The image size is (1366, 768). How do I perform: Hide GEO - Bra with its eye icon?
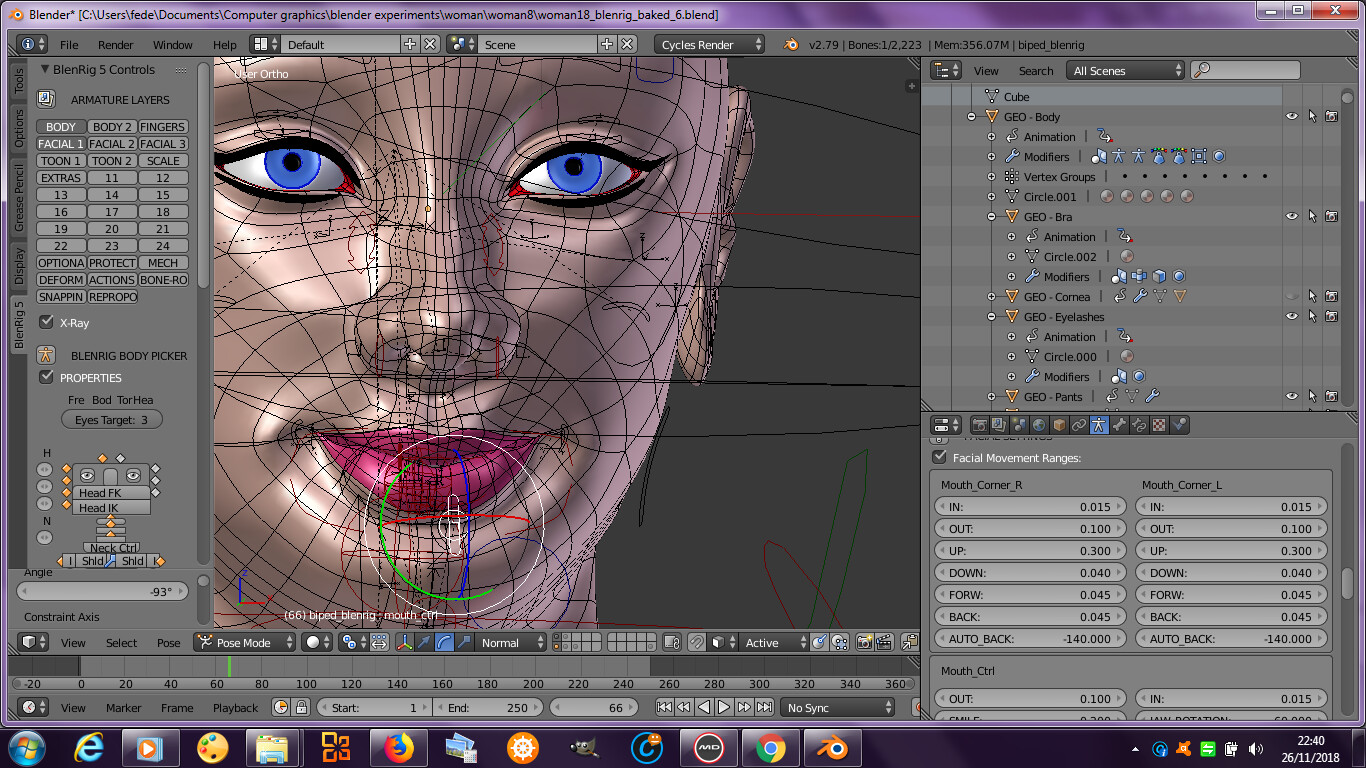click(x=1292, y=217)
